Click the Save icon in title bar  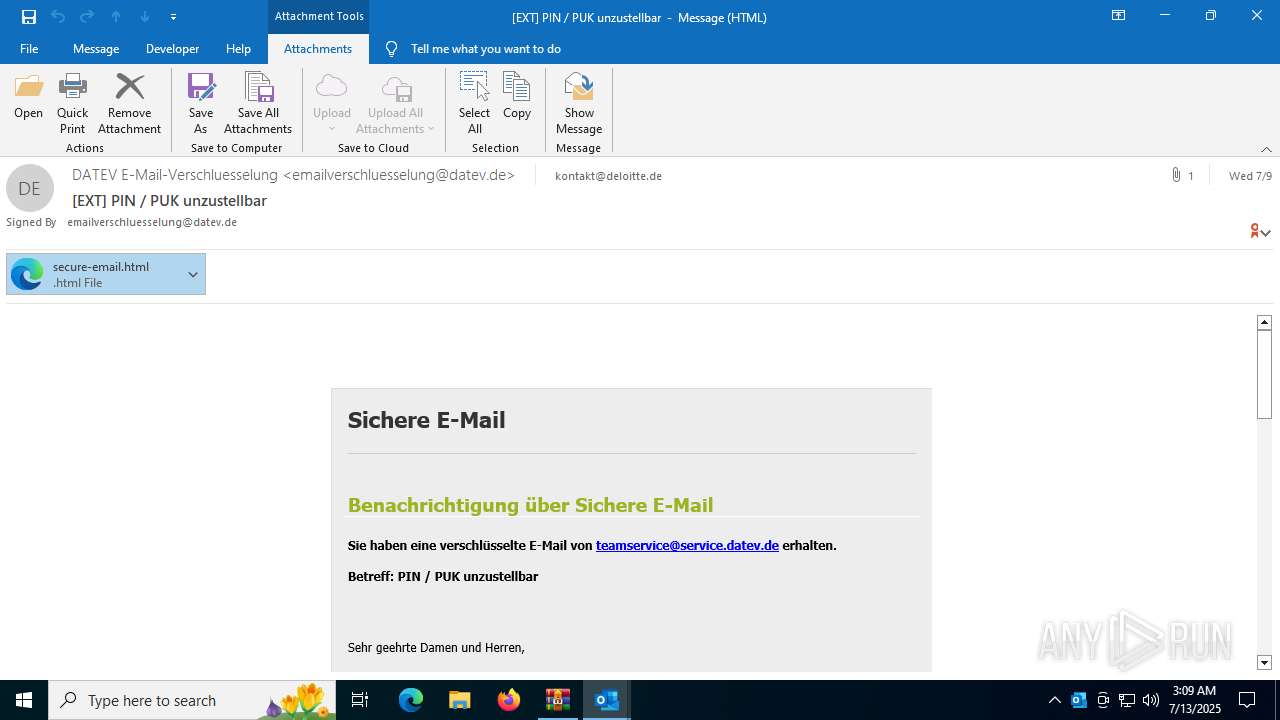click(29, 16)
